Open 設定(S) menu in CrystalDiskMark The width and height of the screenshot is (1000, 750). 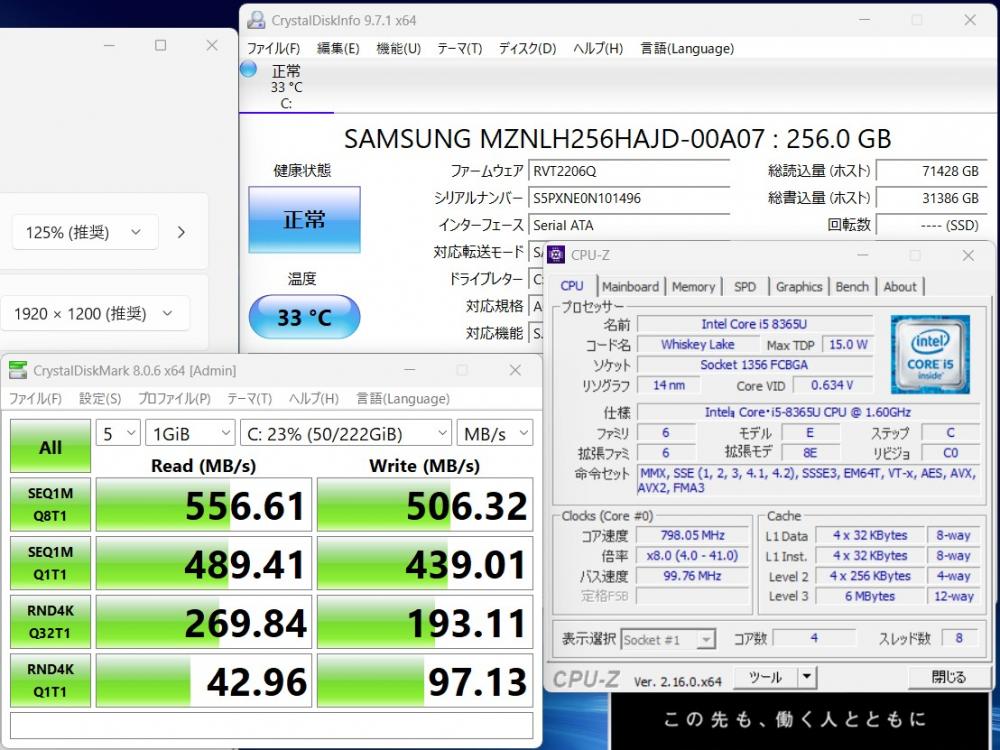100,399
